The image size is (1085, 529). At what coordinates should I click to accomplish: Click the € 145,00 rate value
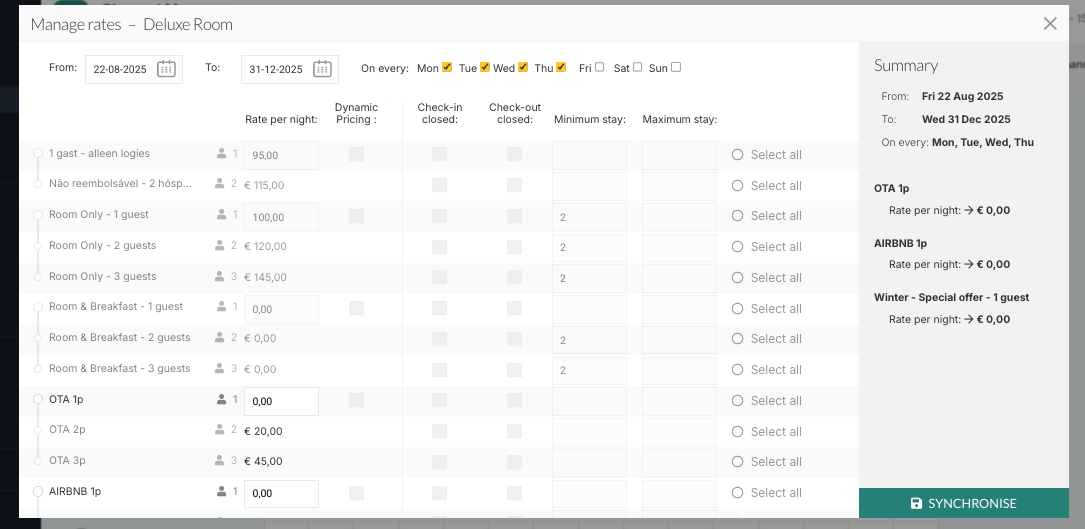click(x=266, y=278)
